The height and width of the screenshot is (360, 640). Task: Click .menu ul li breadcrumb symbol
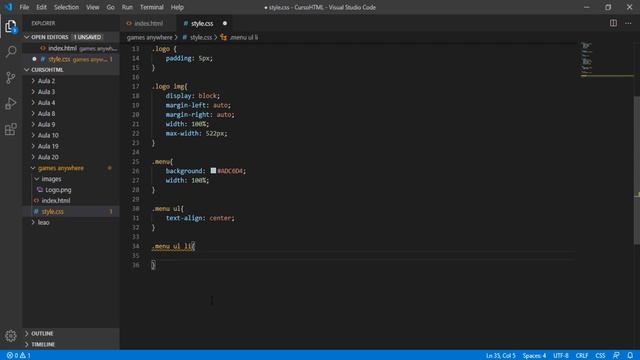pos(239,37)
